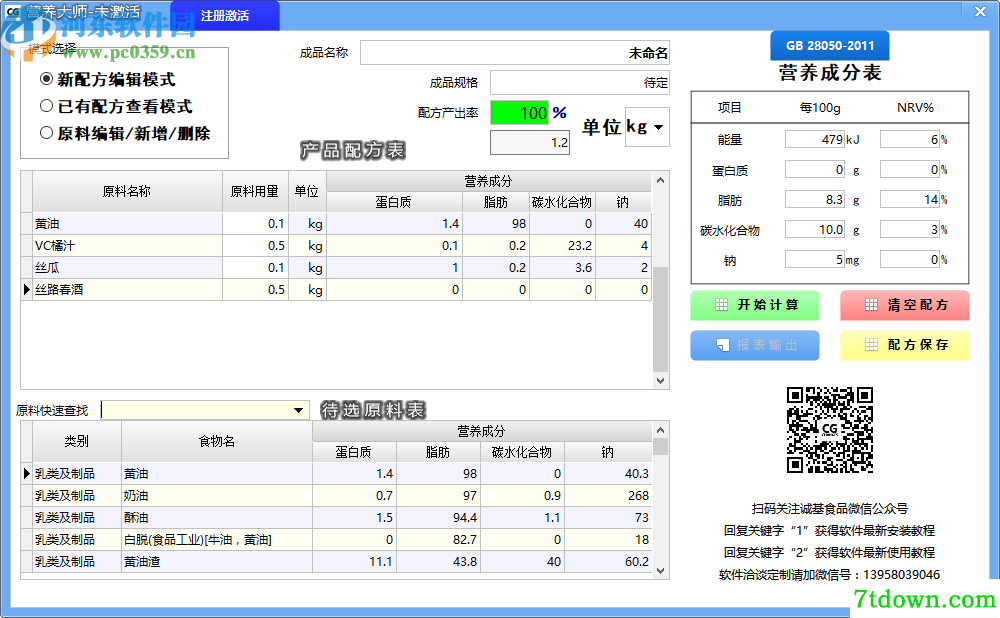Viewport: 1000px width, 618px height.
Task: Select 酥油 in the 待选原料表
Action: pyautogui.click(x=336, y=517)
